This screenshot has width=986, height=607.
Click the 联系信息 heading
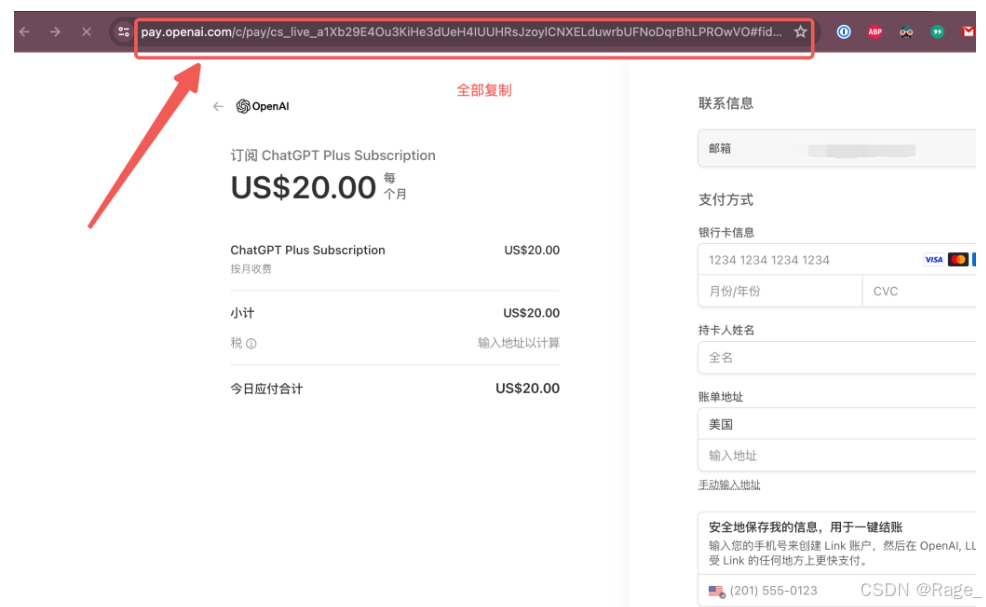click(x=726, y=103)
